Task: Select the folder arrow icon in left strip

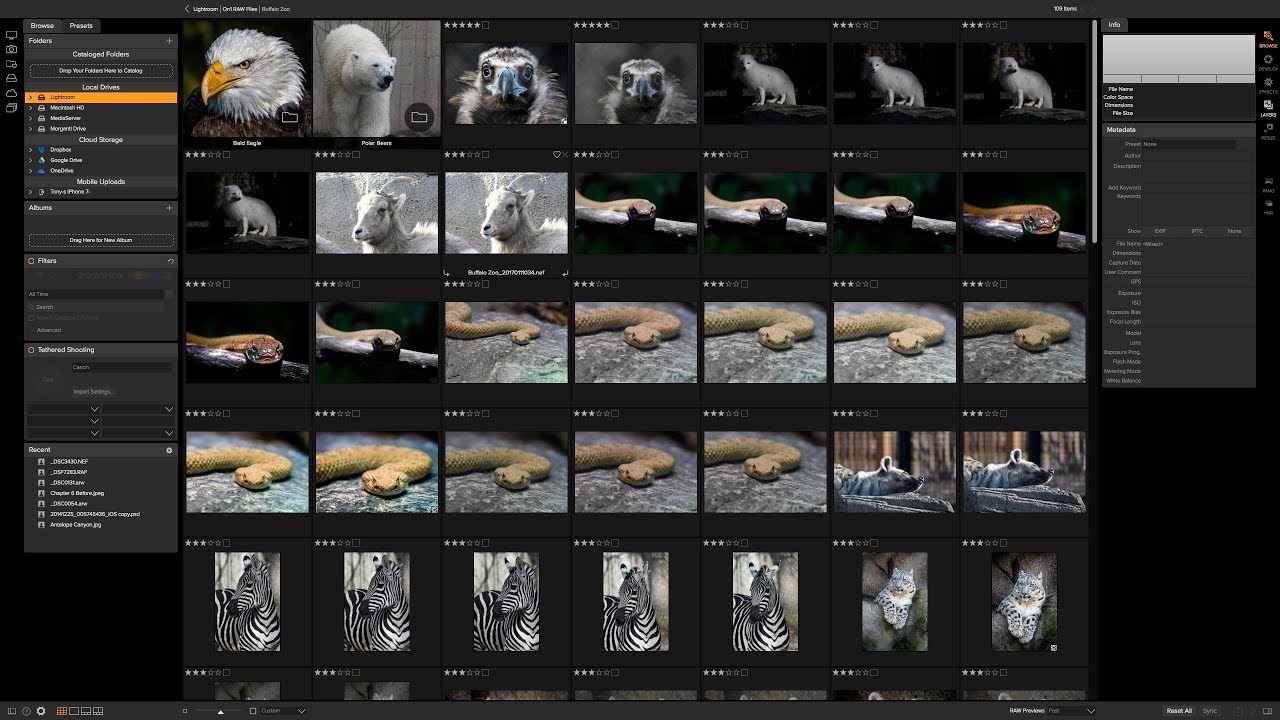Action: tap(11, 63)
